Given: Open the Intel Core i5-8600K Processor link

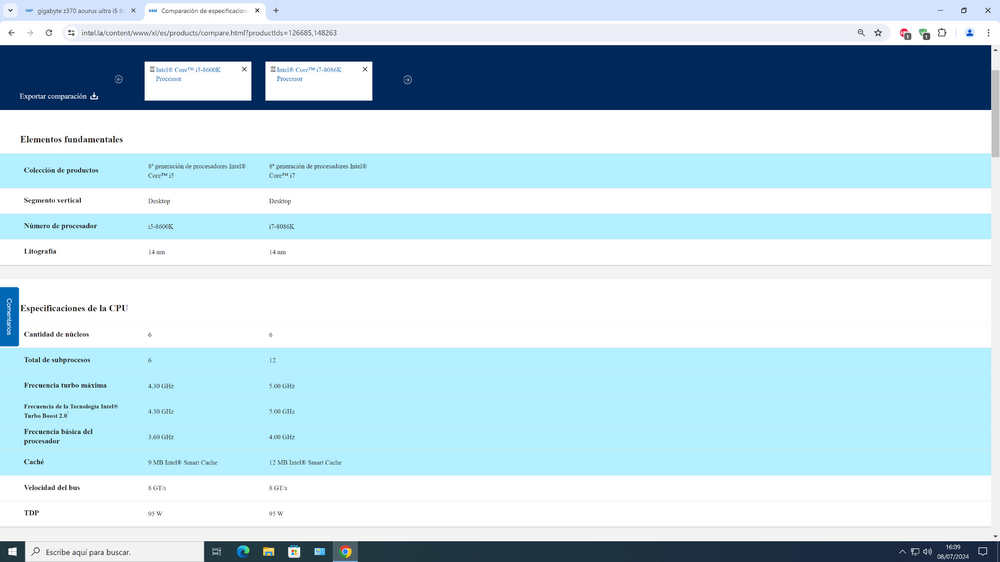Looking at the screenshot, I should (188, 74).
